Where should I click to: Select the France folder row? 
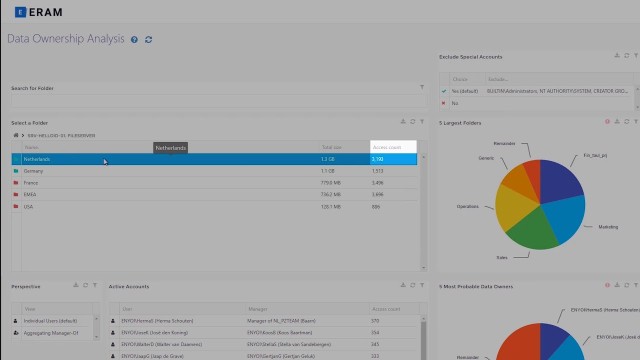click(214, 183)
